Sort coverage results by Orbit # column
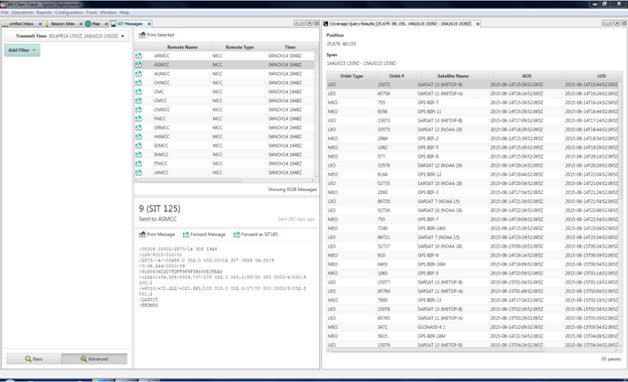Image resolution: width=628 pixels, height=382 pixels. click(397, 76)
